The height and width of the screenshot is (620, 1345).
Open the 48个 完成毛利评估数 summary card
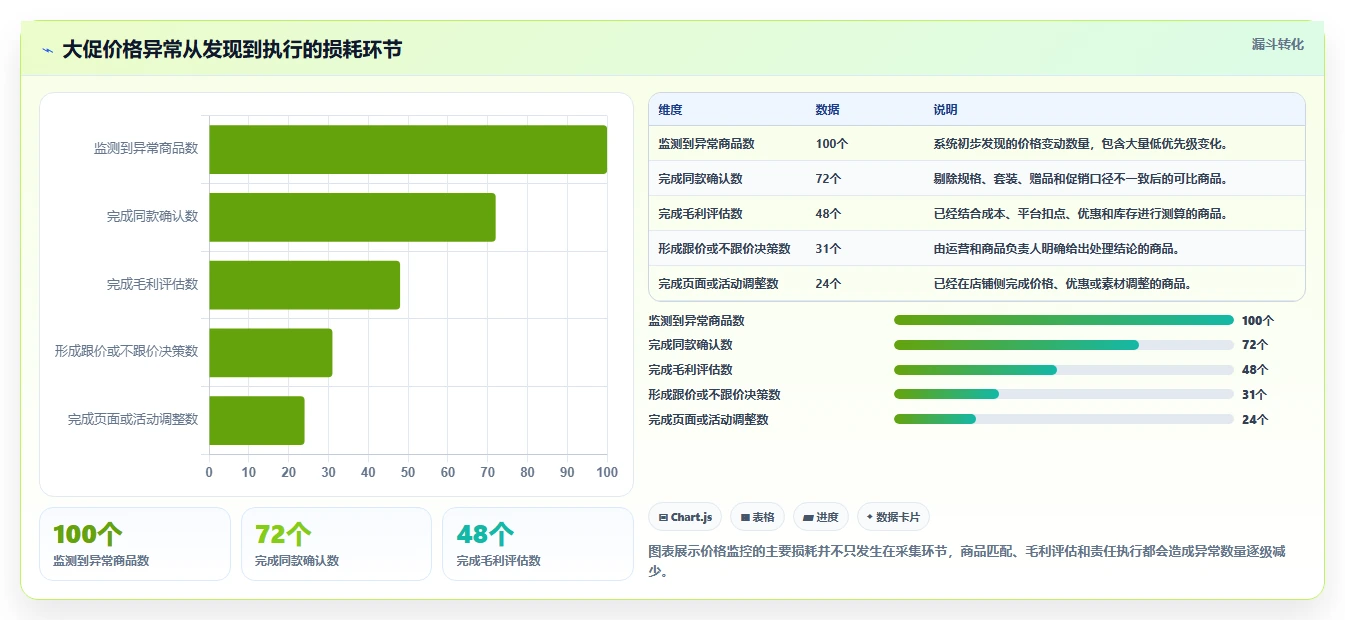click(x=538, y=544)
